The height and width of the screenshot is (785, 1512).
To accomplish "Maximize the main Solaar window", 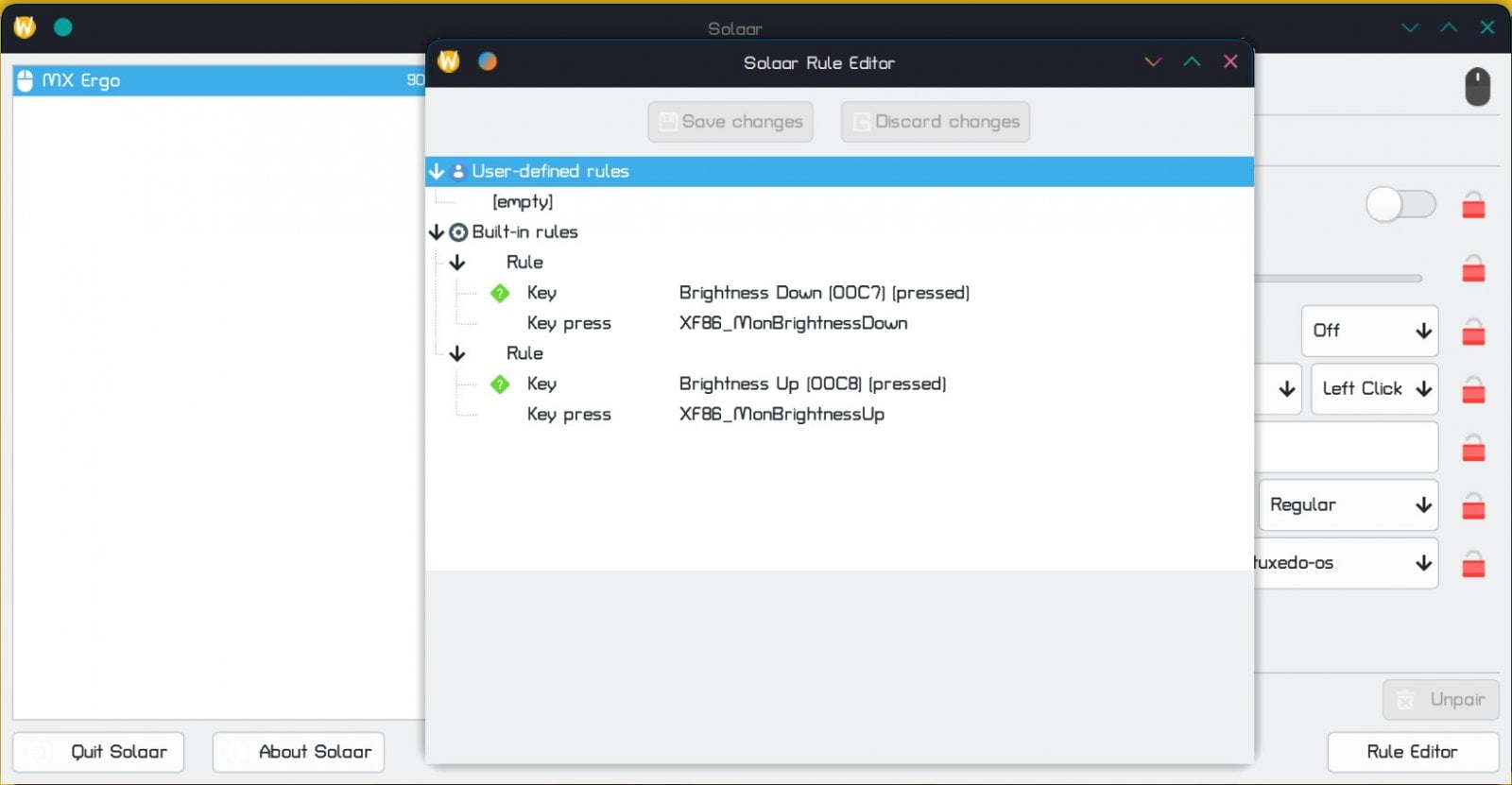I will [x=1449, y=27].
